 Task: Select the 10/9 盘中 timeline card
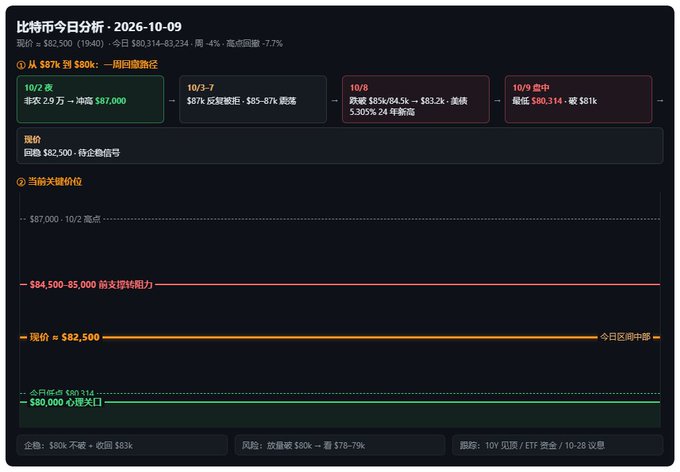(578, 99)
